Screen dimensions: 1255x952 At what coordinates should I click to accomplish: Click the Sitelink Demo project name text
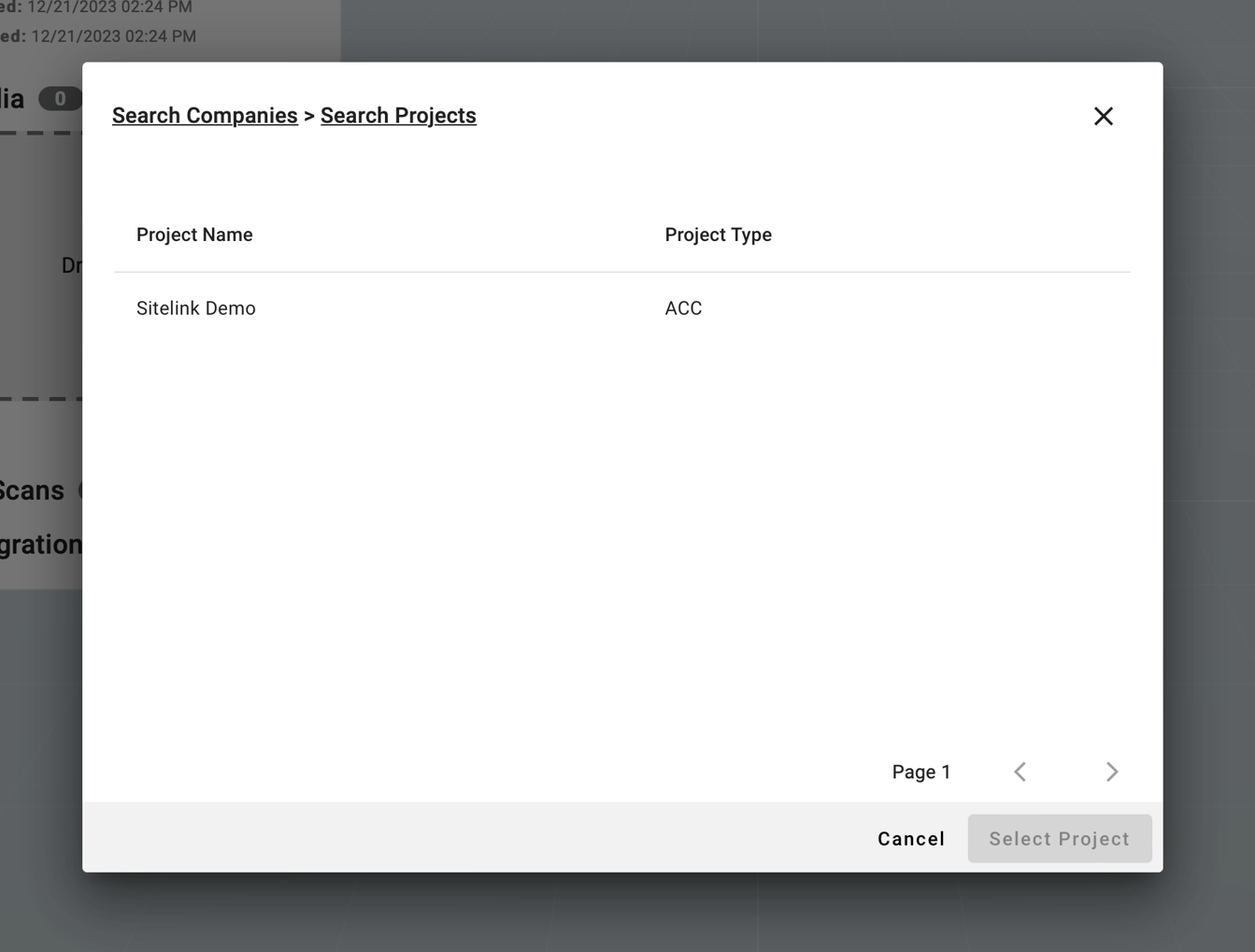point(195,307)
